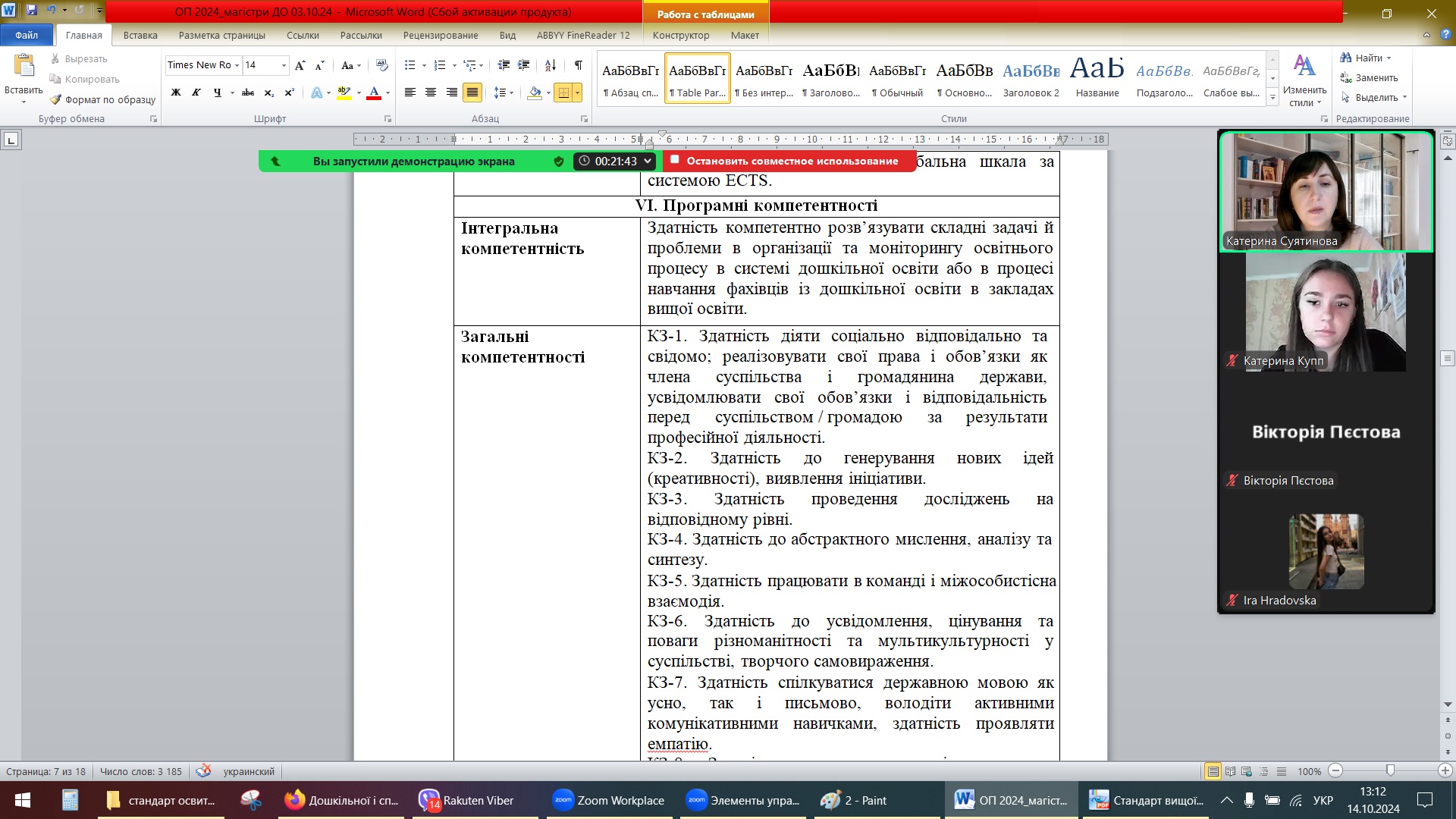Open line spacing dropdown
Image resolution: width=1456 pixels, height=819 pixels.
(504, 93)
